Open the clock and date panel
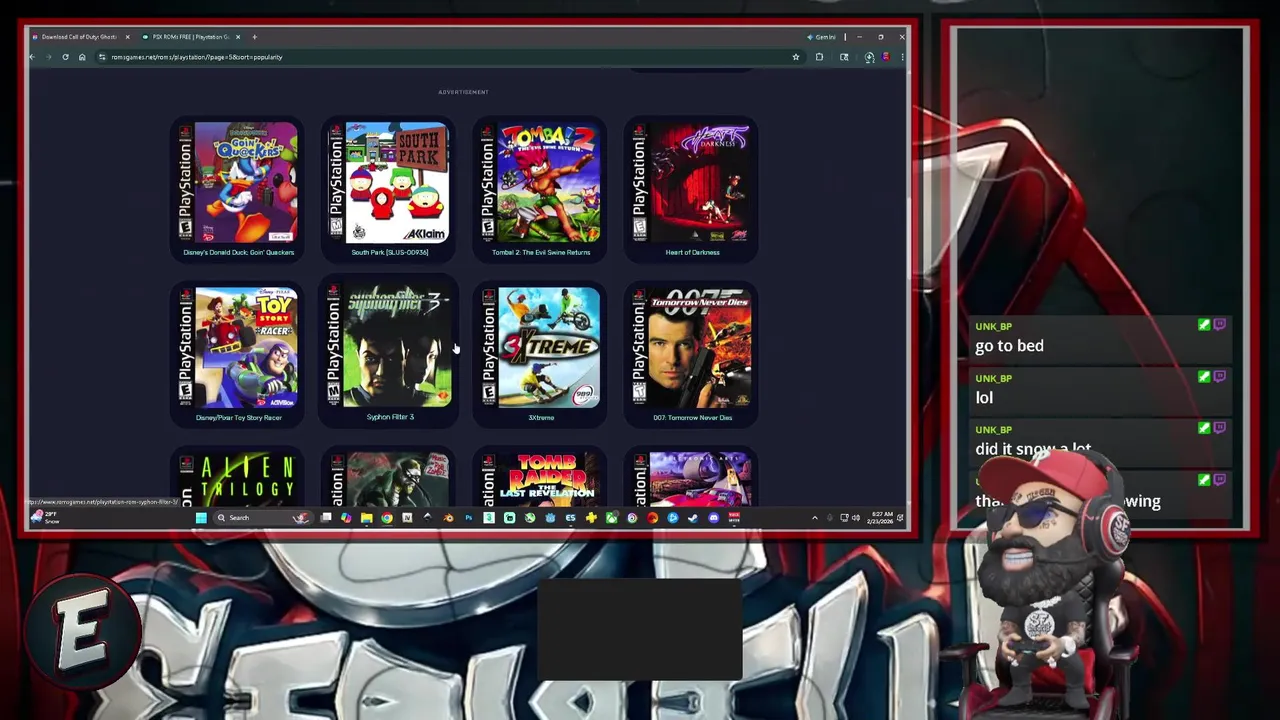Viewport: 1280px width, 720px height. [x=882, y=517]
